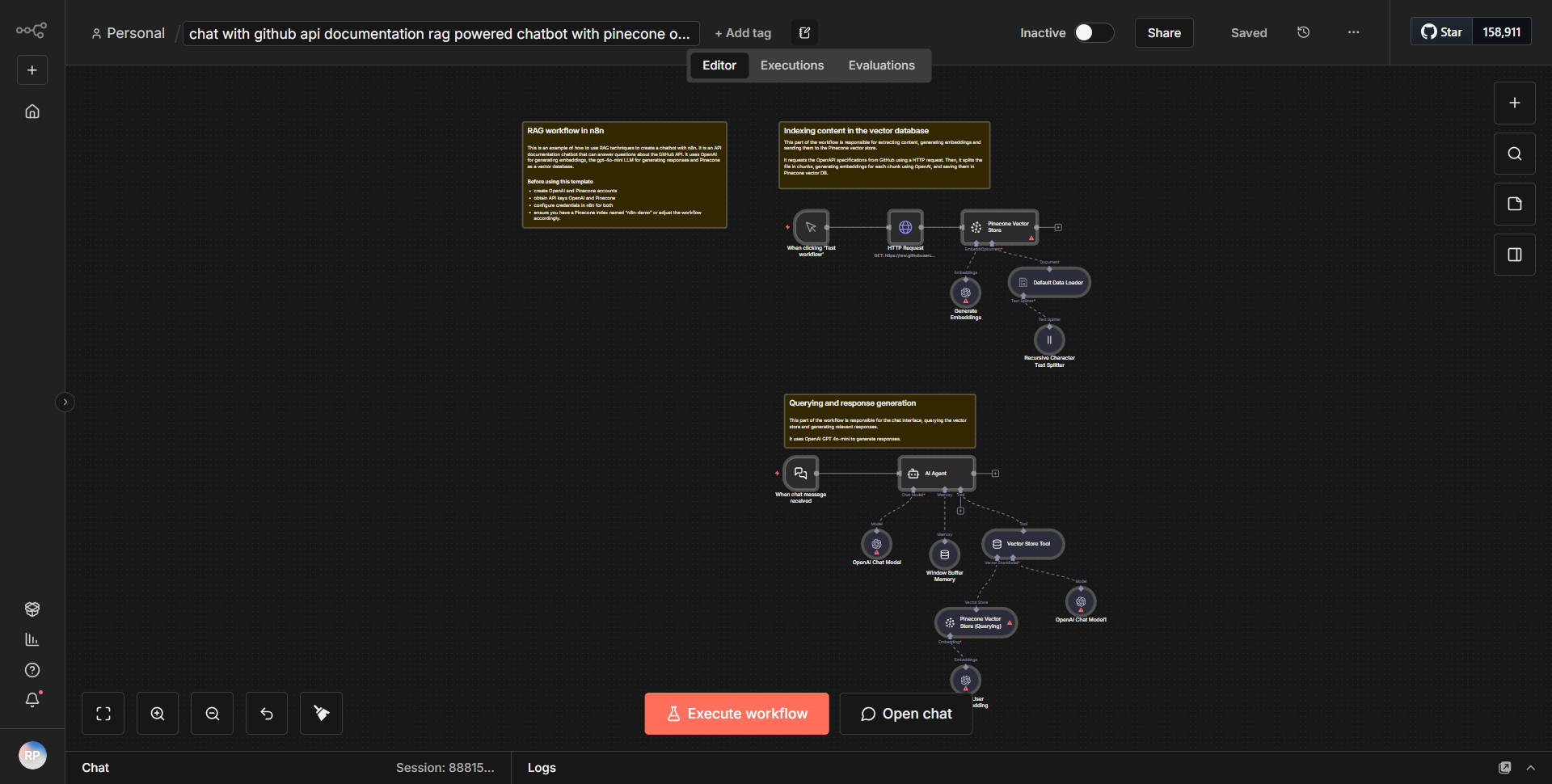This screenshot has width=1552, height=784.
Task: Zoom into the canvas
Action: (157, 713)
